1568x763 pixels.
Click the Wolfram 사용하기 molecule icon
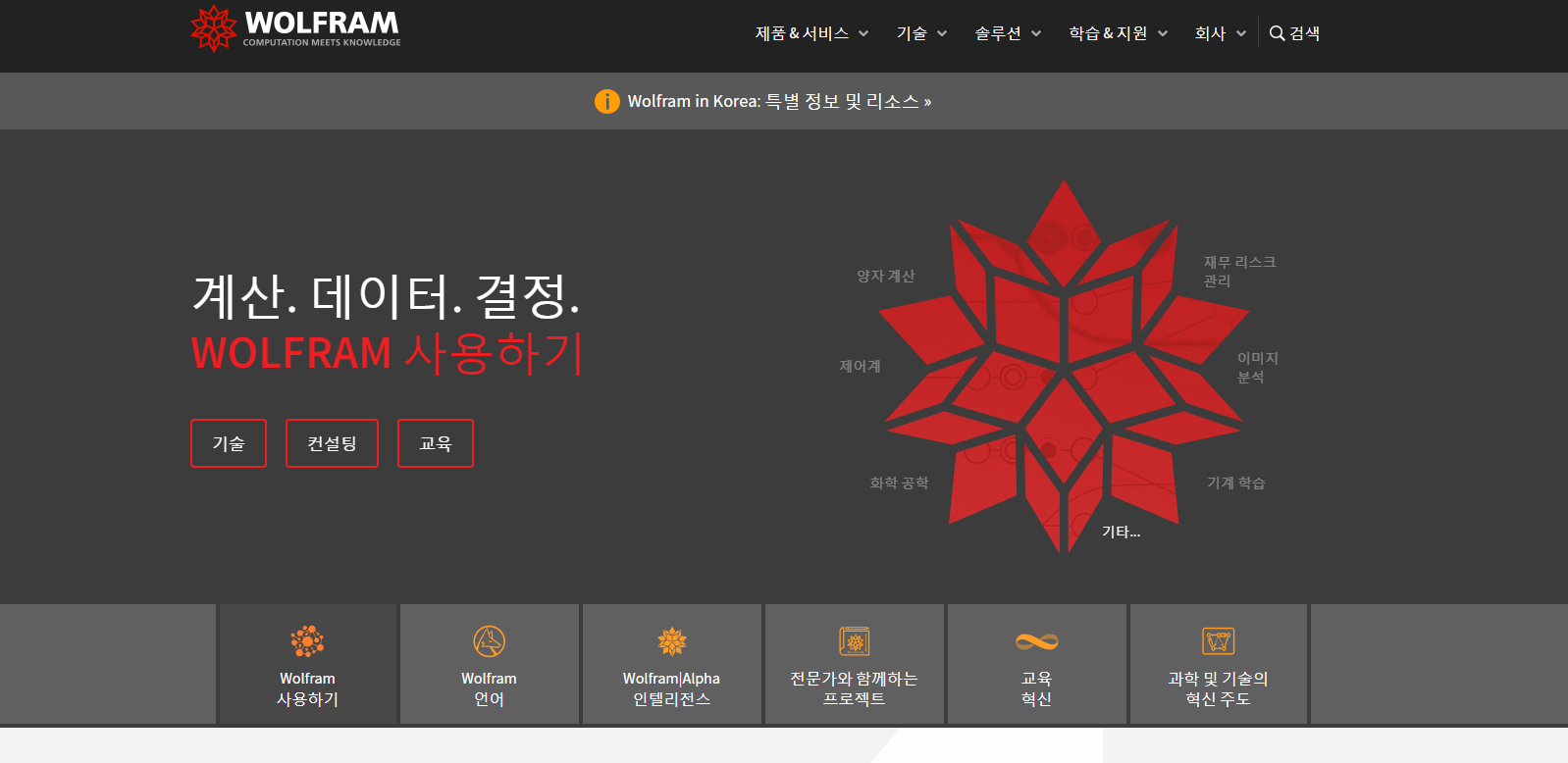[x=307, y=641]
